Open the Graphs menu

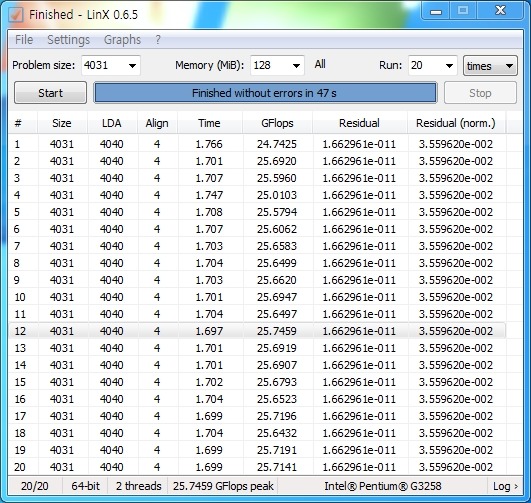[122, 40]
